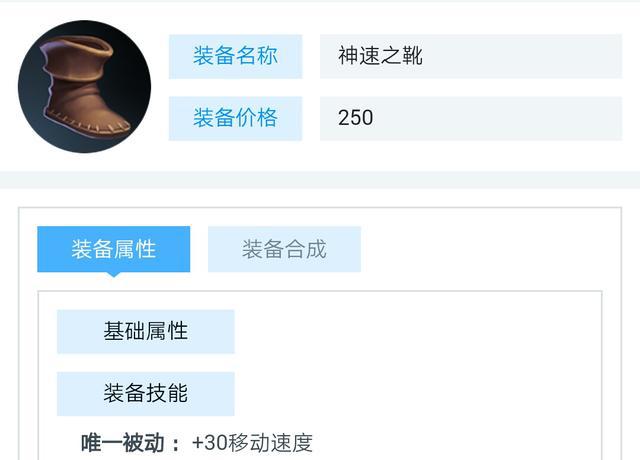Click the brown boot equipment icon
640x460 pixels.
point(84,86)
